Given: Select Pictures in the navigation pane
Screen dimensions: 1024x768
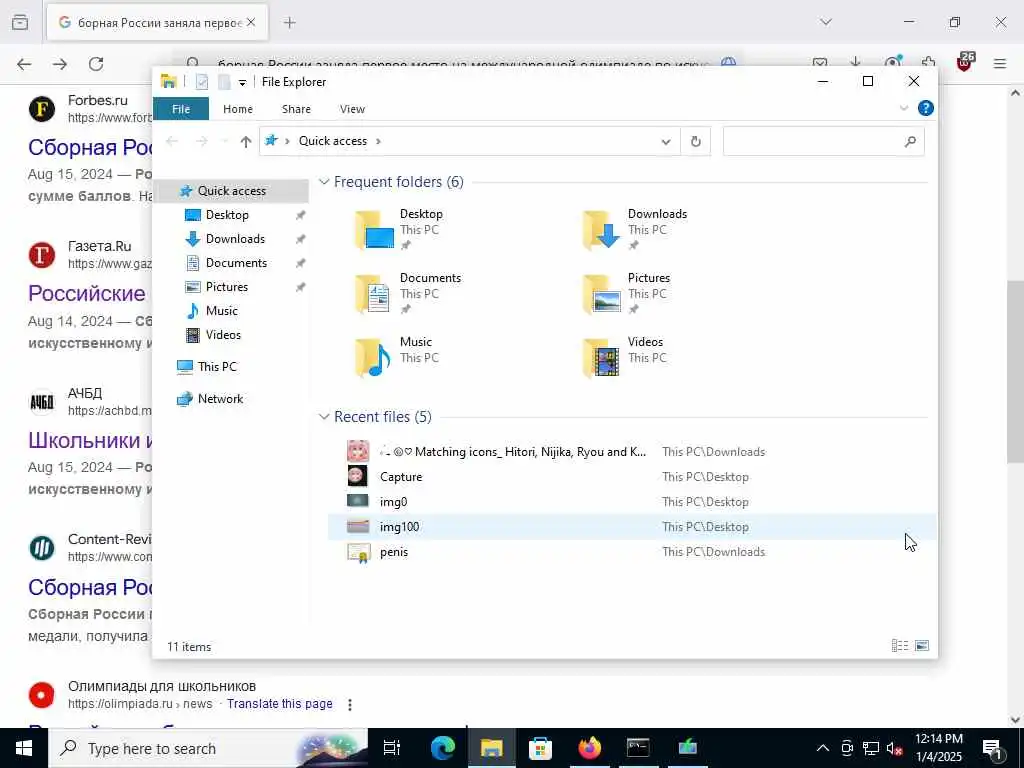Looking at the screenshot, I should [x=226, y=287].
